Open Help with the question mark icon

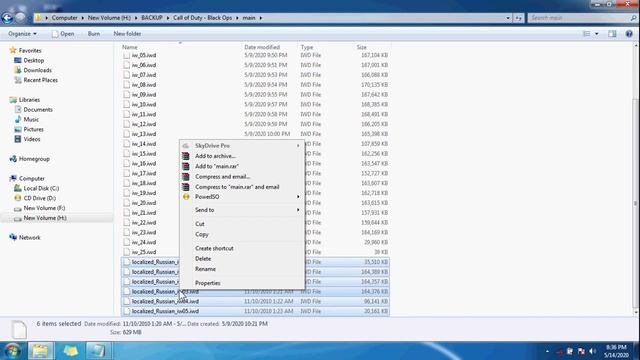coord(629,34)
